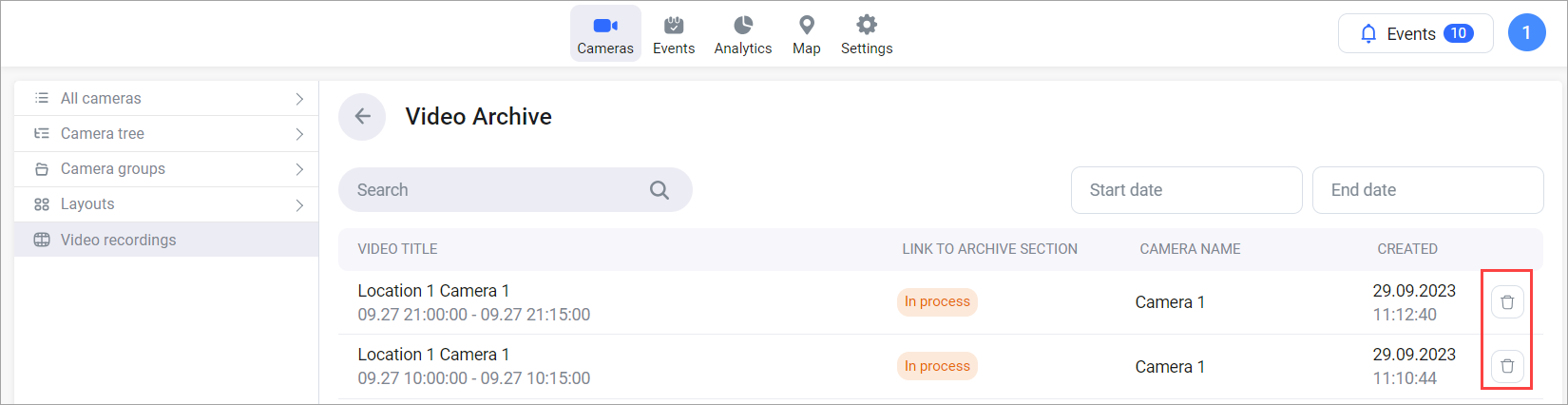1568x405 pixels.
Task: Expand the Layouts section
Action: pyautogui.click(x=166, y=204)
